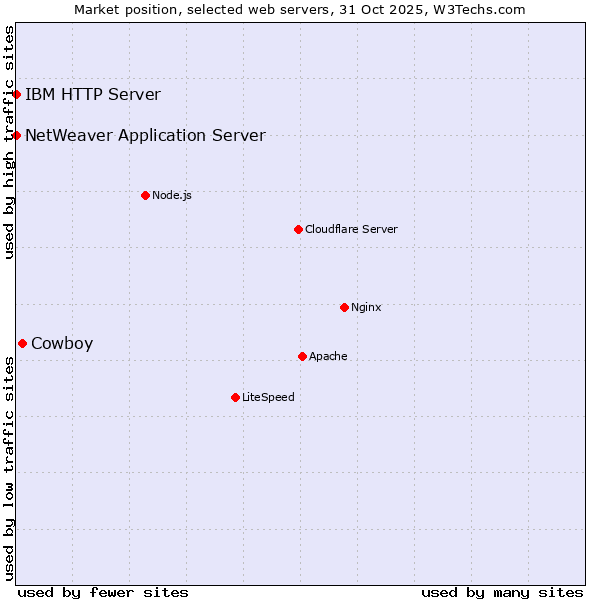Click the 'used by high traffic sites' axis label
The image size is (600, 600).
9,142
